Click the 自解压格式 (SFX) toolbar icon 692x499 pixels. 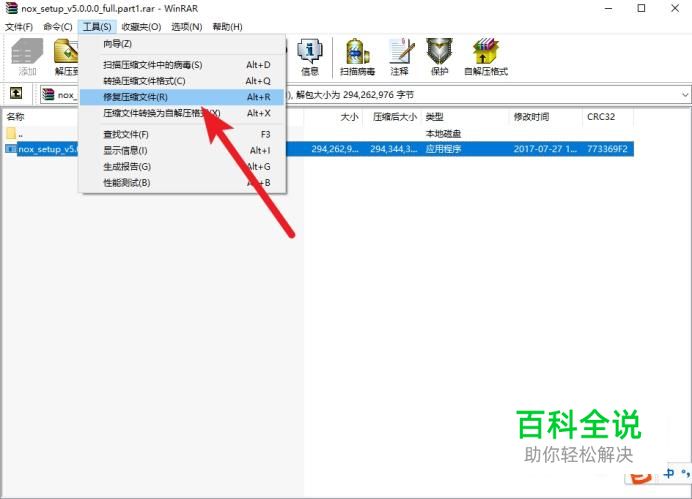coord(486,56)
